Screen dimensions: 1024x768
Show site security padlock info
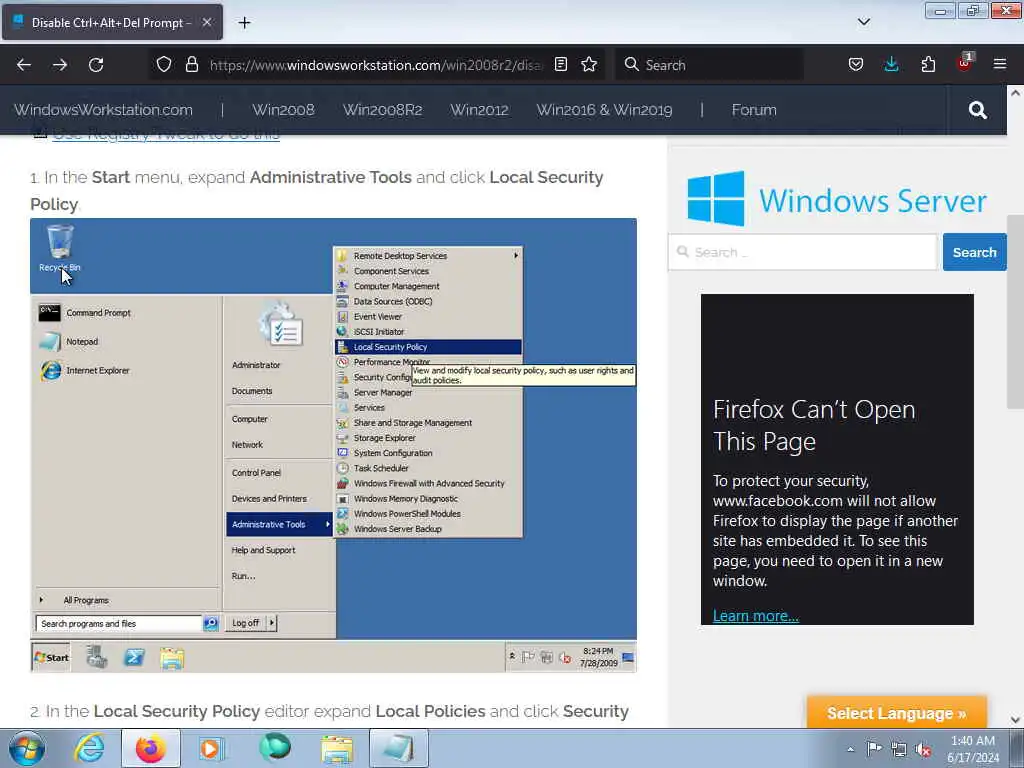click(191, 65)
